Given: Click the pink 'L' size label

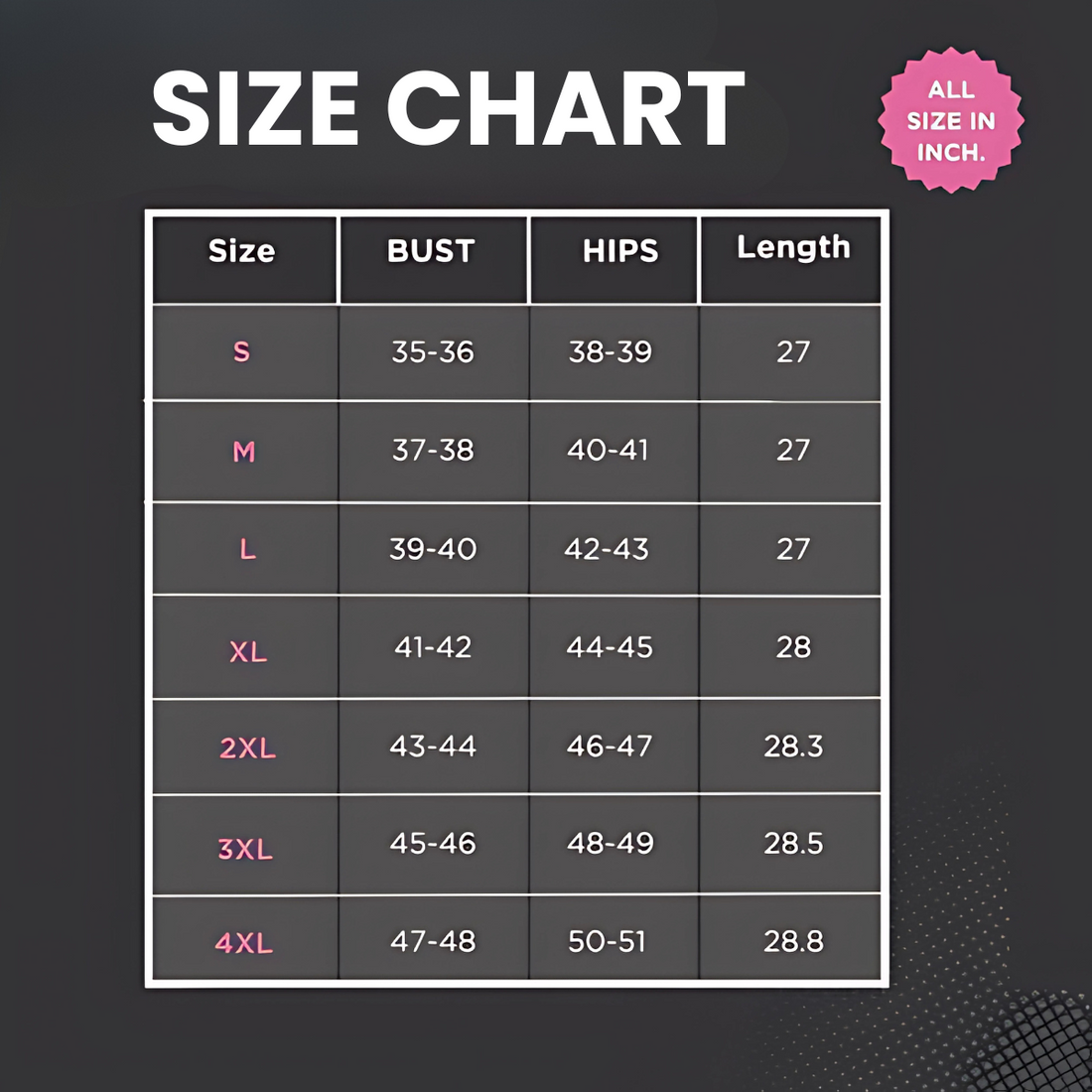Looking at the screenshot, I should (x=247, y=549).
